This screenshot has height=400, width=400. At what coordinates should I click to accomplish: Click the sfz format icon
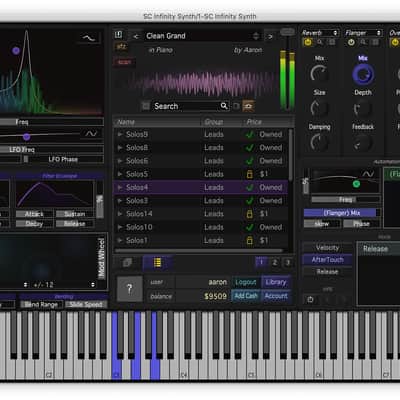click(121, 47)
